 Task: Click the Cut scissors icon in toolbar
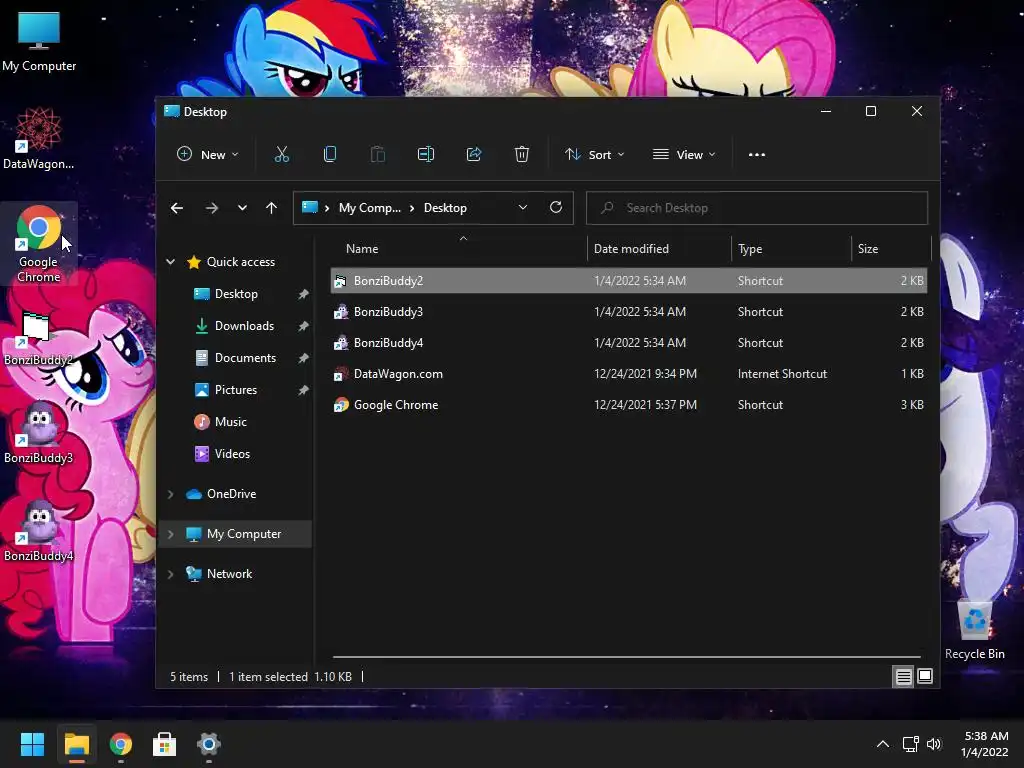281,155
